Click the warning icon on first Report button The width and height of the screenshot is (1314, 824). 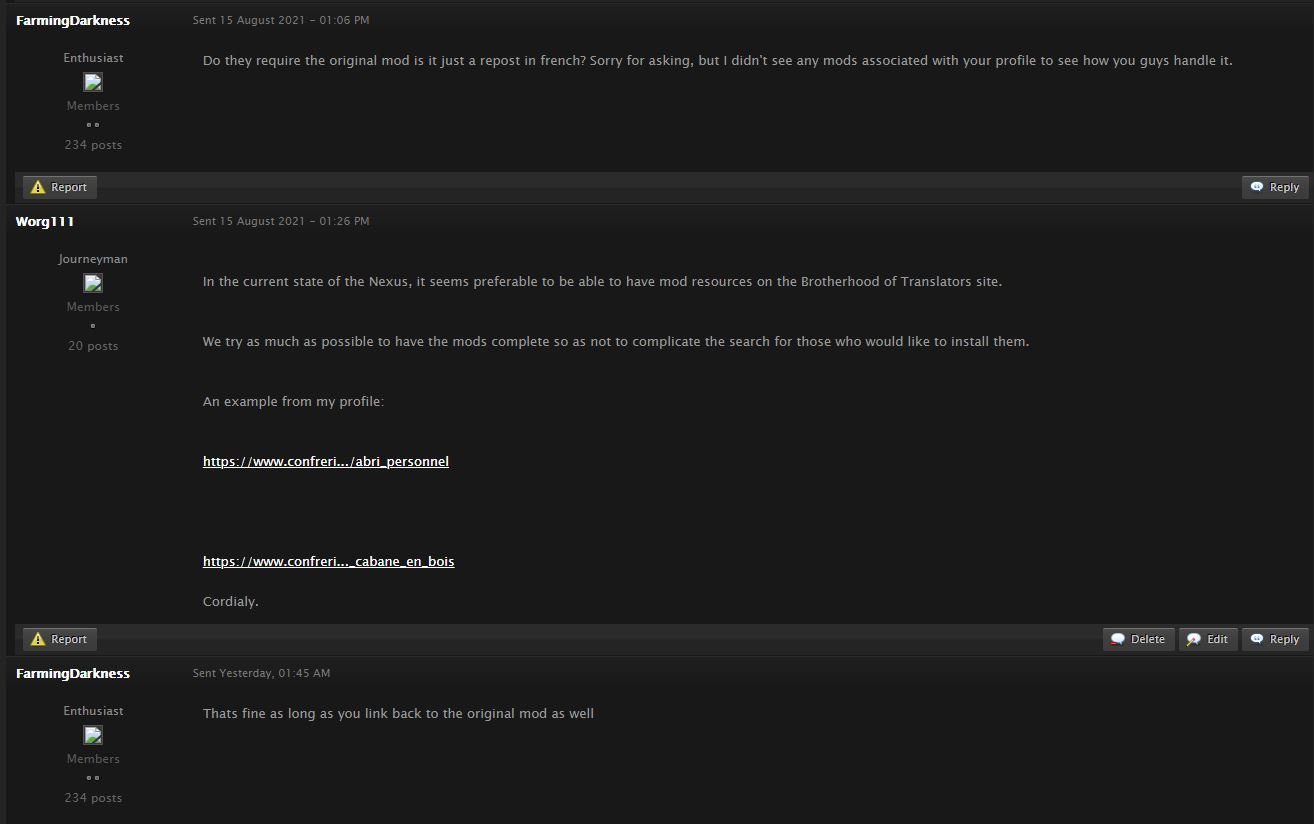(x=38, y=187)
